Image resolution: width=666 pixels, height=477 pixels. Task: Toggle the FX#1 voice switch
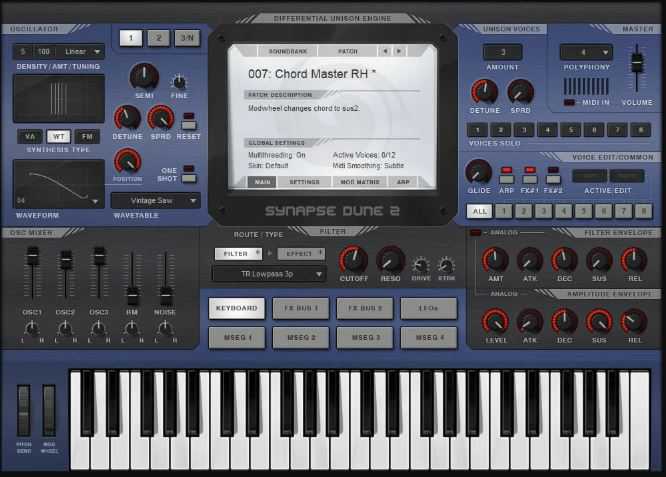(x=530, y=180)
